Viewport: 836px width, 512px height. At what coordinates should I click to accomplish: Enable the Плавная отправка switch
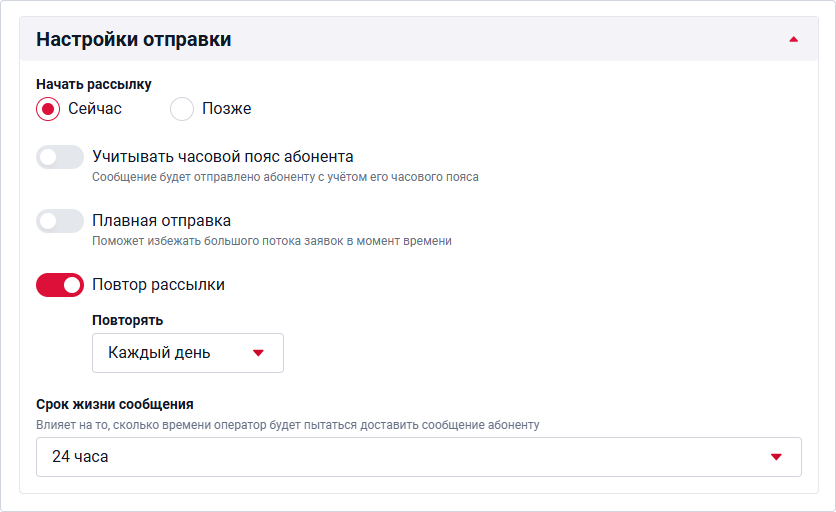[x=60, y=221]
